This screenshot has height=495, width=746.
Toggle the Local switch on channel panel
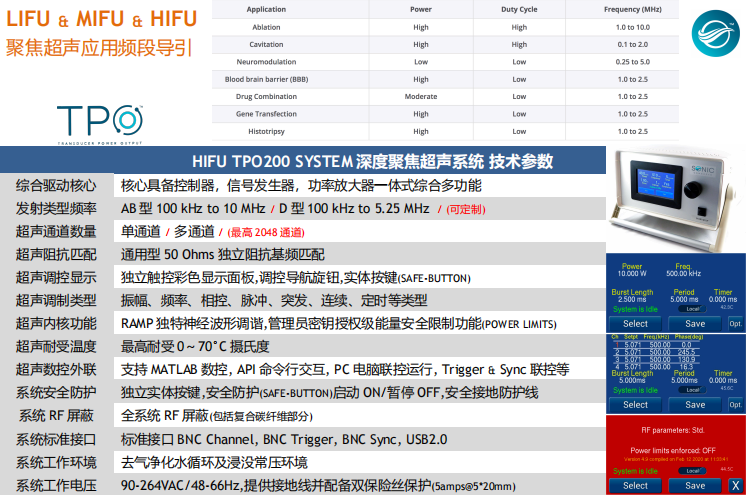[692, 390]
